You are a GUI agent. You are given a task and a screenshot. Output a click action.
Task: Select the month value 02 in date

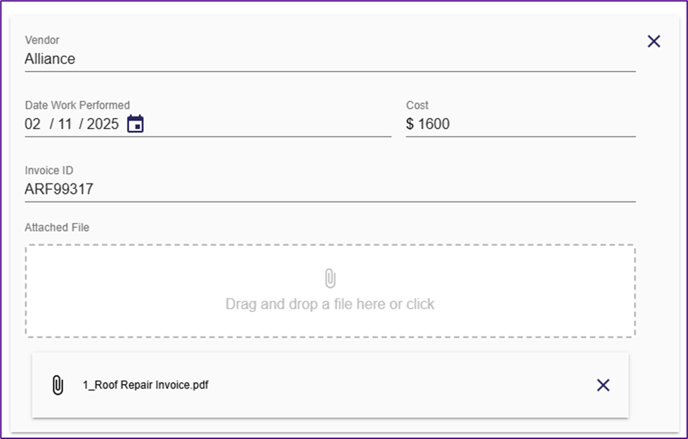32,124
